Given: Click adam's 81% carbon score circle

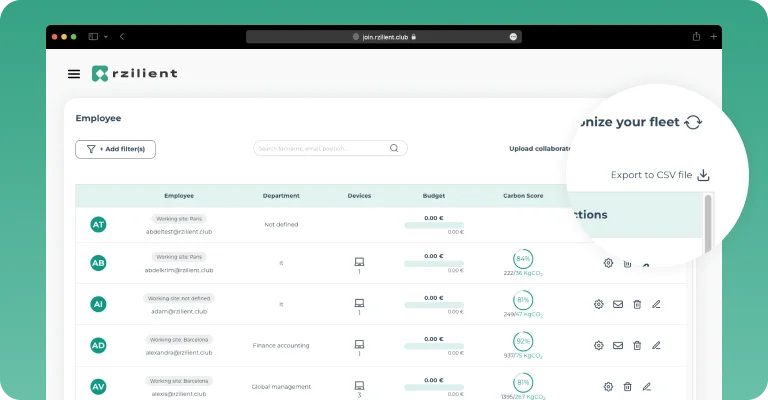Looking at the screenshot, I should 523,300.
